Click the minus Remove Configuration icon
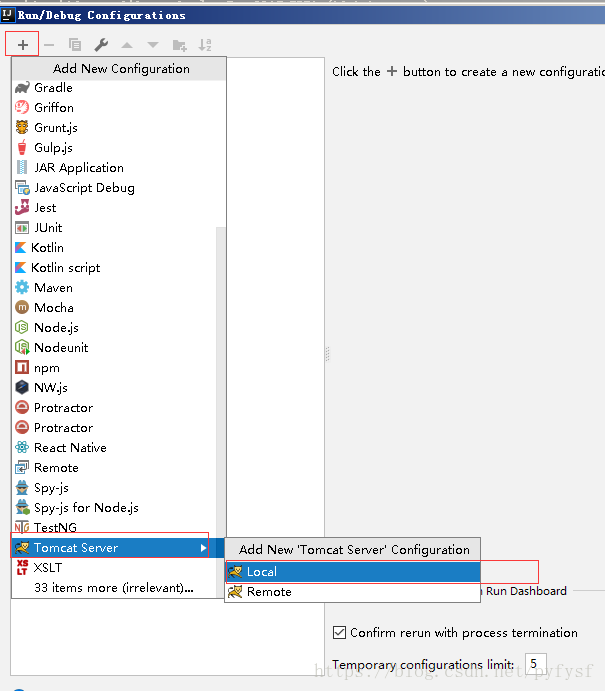The height and width of the screenshot is (691, 605). tap(49, 45)
